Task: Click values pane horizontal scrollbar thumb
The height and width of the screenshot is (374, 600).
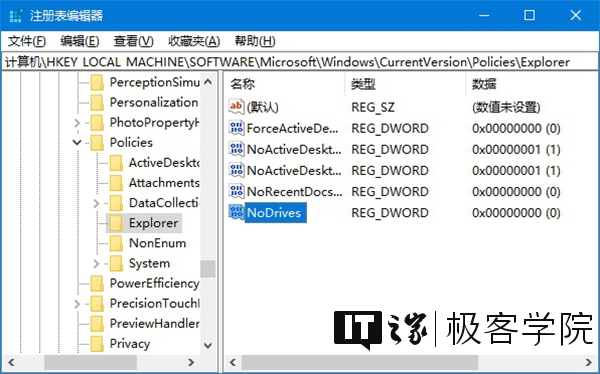Action: pyautogui.click(x=360, y=362)
